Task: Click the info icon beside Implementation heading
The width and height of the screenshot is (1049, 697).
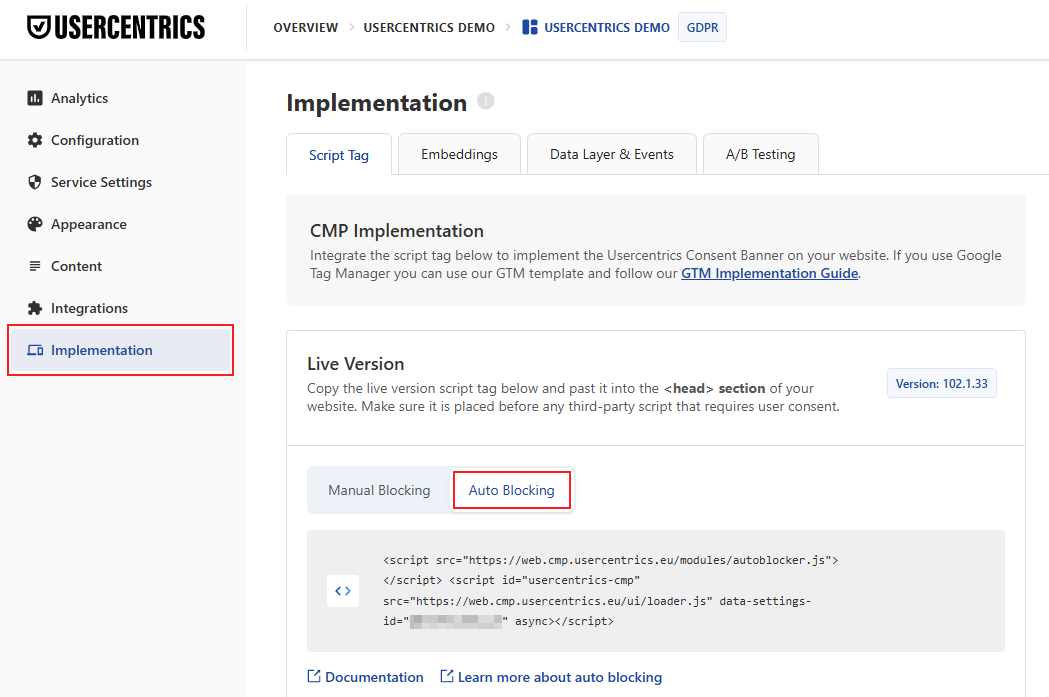Action: (x=486, y=101)
